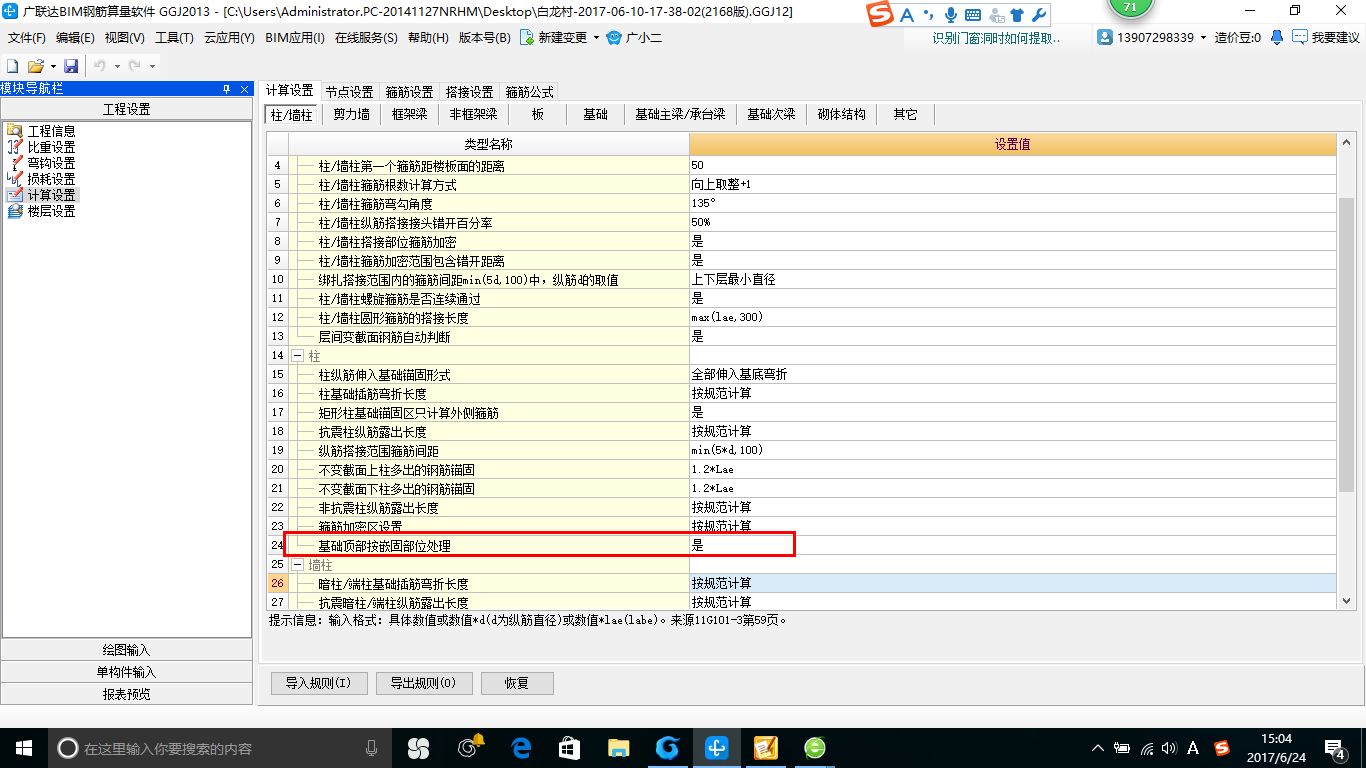The height and width of the screenshot is (768, 1366).
Task: Open the 云应用(Y) menu
Action: [x=230, y=38]
